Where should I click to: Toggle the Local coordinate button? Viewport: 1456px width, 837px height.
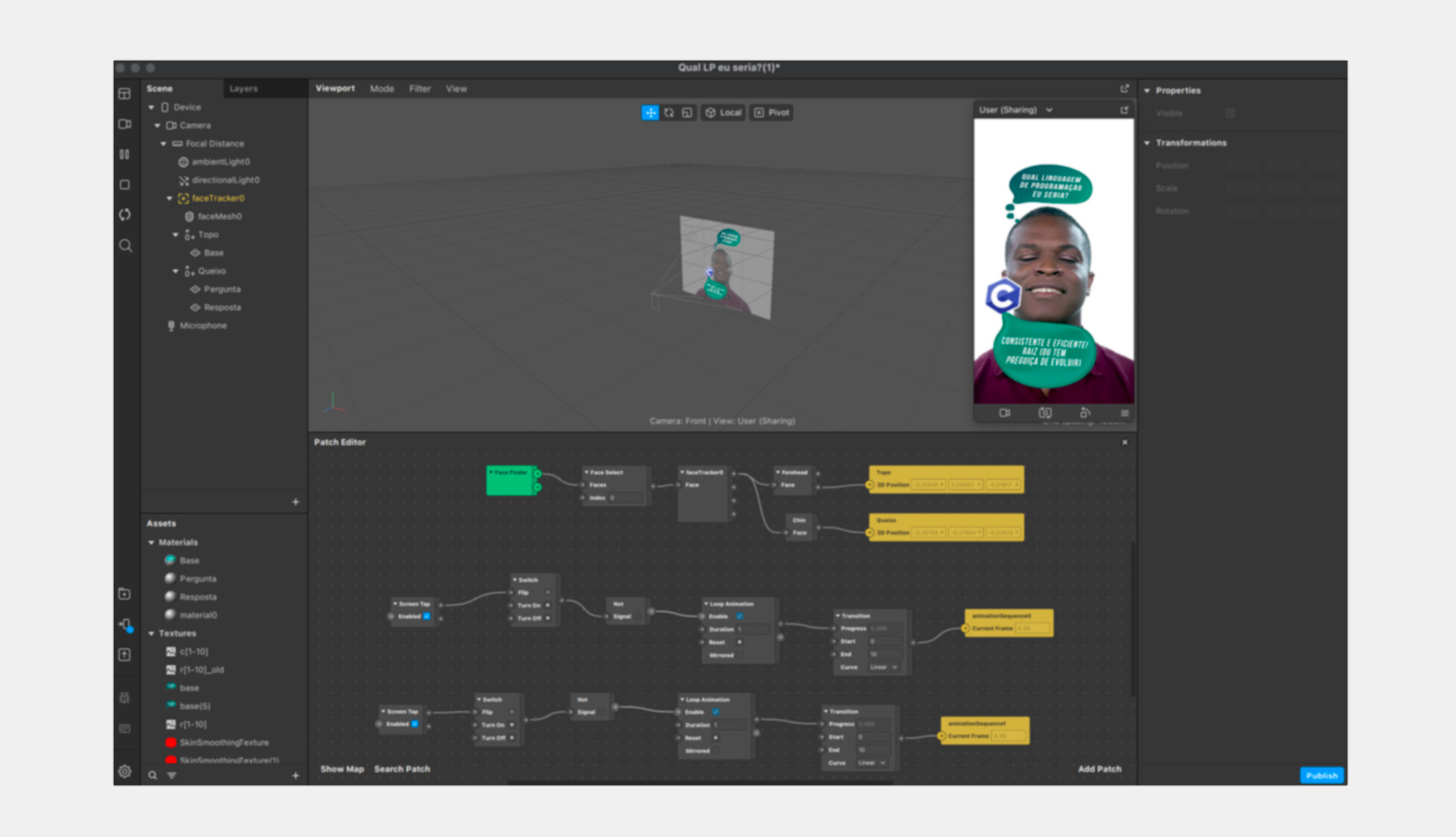tap(723, 113)
